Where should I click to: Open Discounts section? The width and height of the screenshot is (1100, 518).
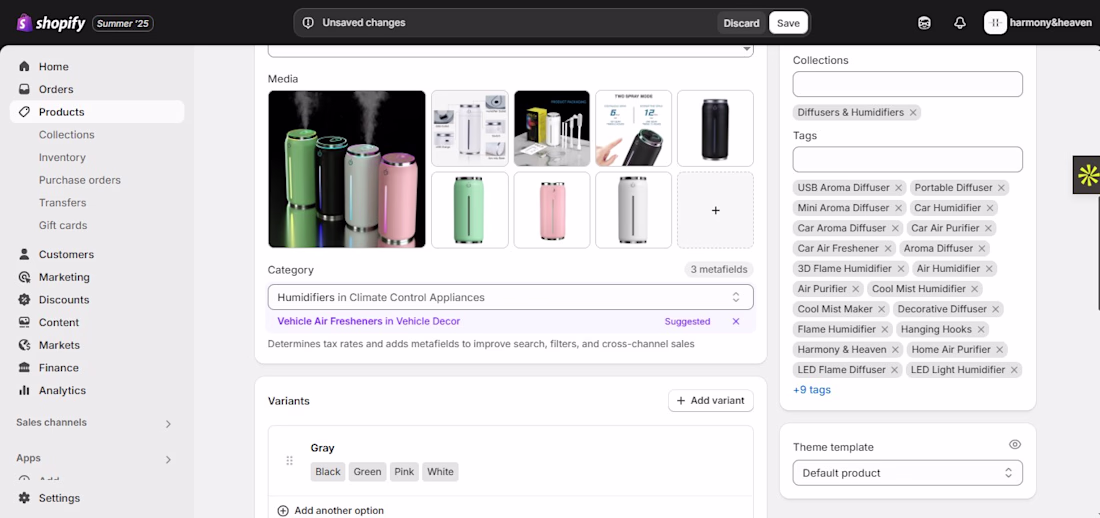point(64,300)
